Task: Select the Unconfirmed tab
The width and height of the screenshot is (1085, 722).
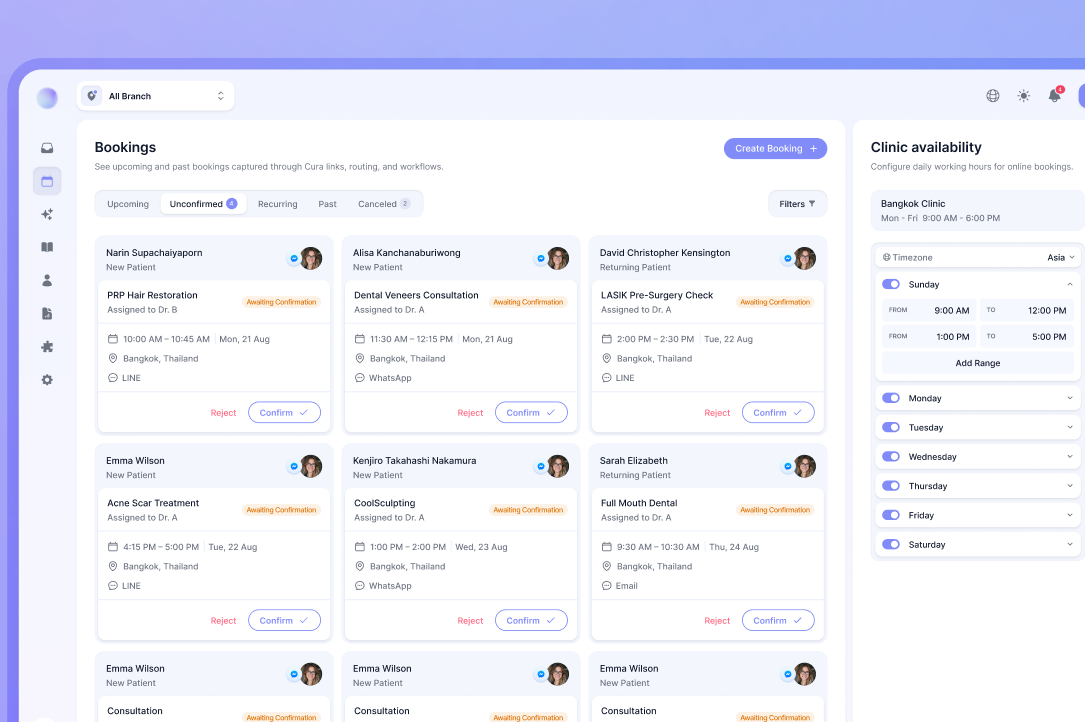Action: 203,204
